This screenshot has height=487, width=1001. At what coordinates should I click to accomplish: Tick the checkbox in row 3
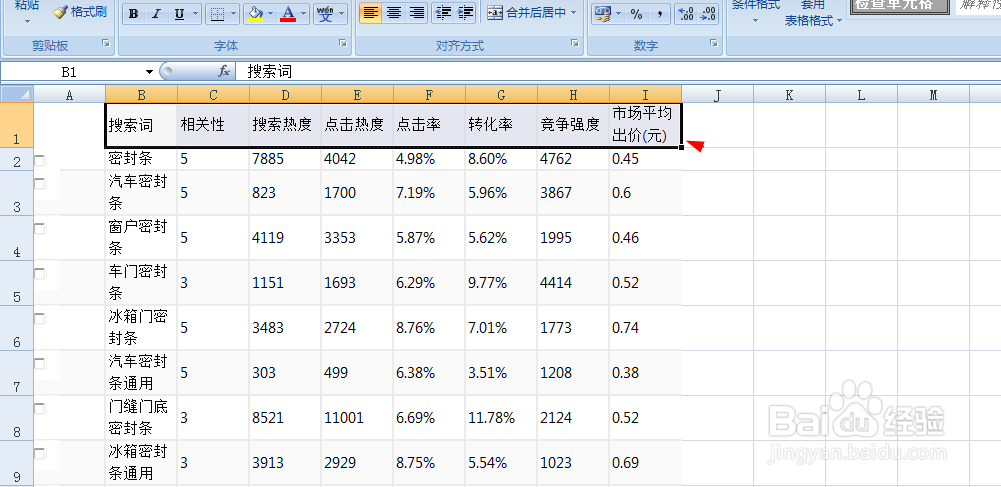(x=40, y=183)
